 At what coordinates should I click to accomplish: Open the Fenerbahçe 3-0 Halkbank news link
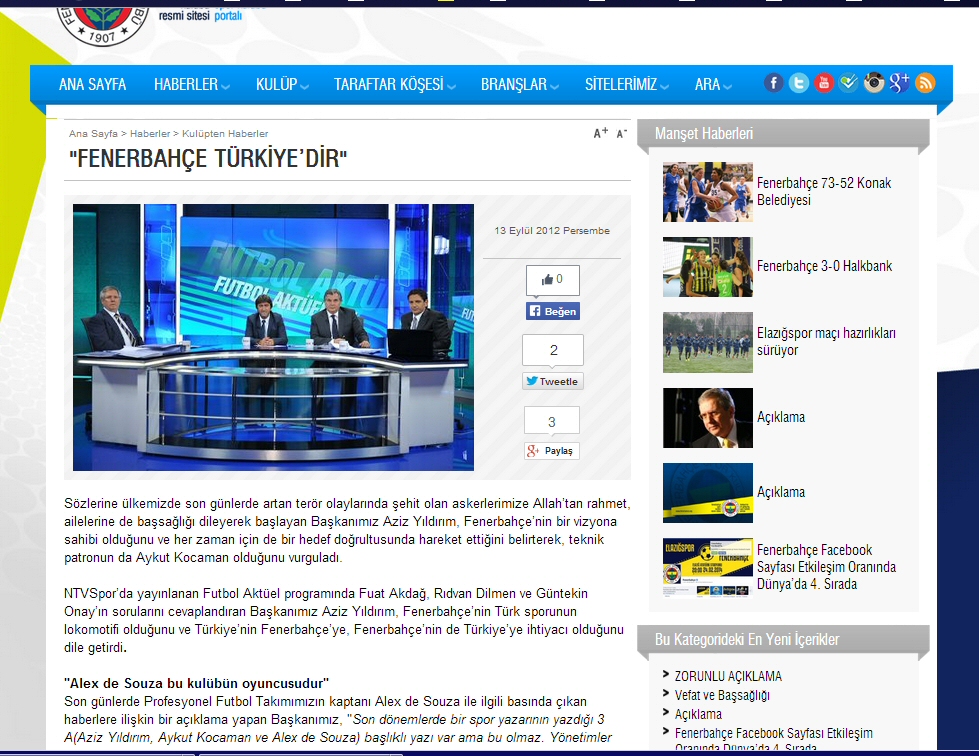click(x=824, y=266)
